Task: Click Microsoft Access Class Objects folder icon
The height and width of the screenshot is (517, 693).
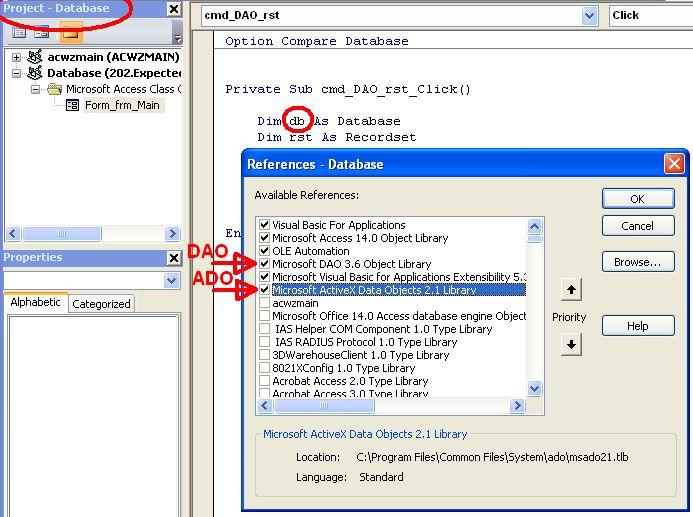Action: (x=54, y=89)
